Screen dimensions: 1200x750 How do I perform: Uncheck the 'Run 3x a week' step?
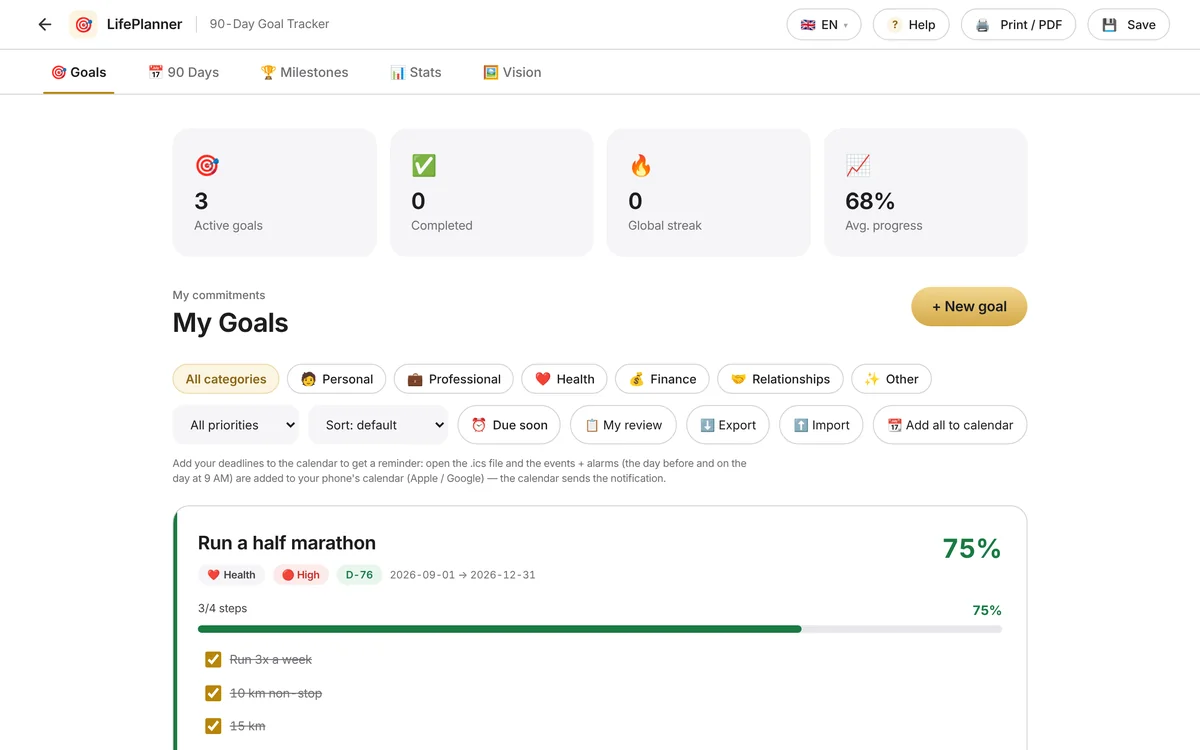tap(213, 659)
